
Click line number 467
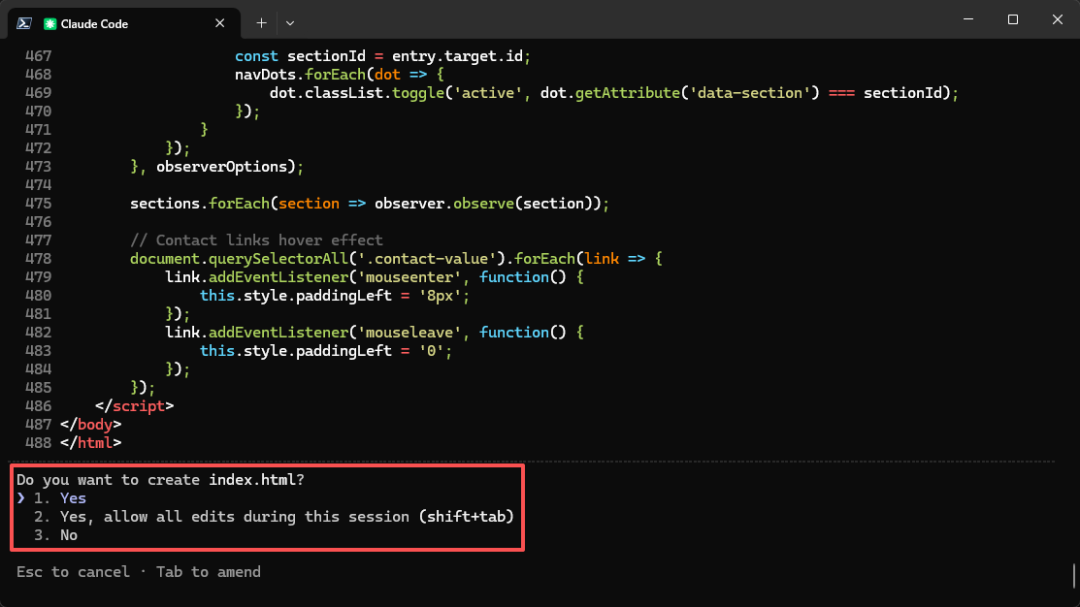tap(38, 56)
